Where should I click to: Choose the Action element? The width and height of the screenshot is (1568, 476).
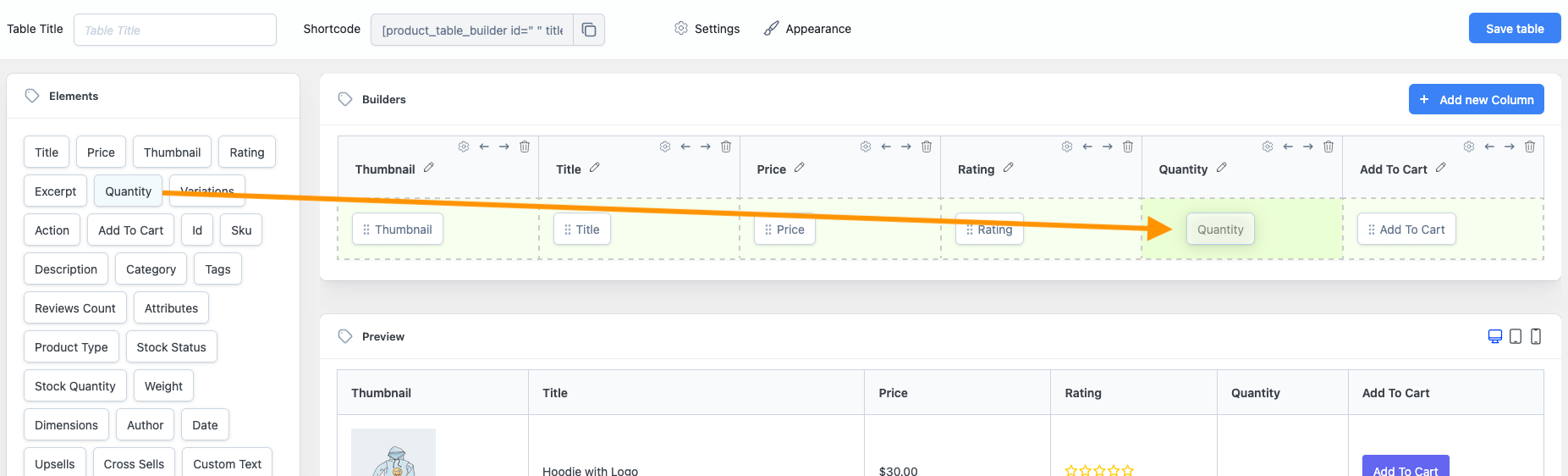52,230
